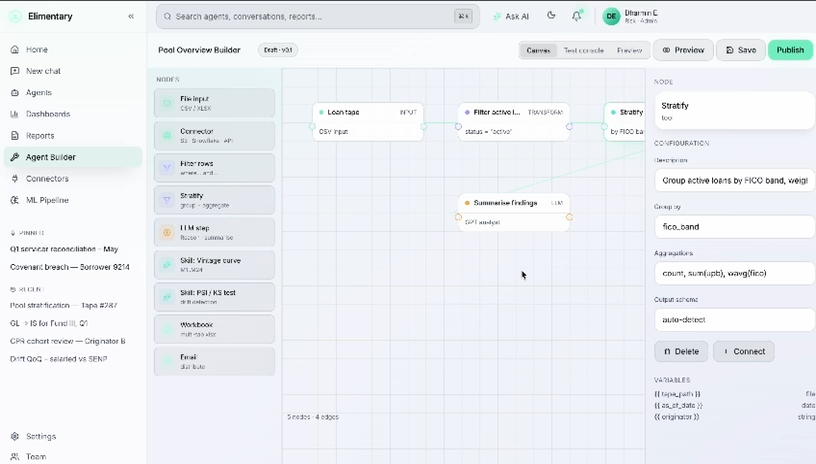The image size is (816, 464).
Task: Select Filter rows node from palette
Action: tap(214, 167)
